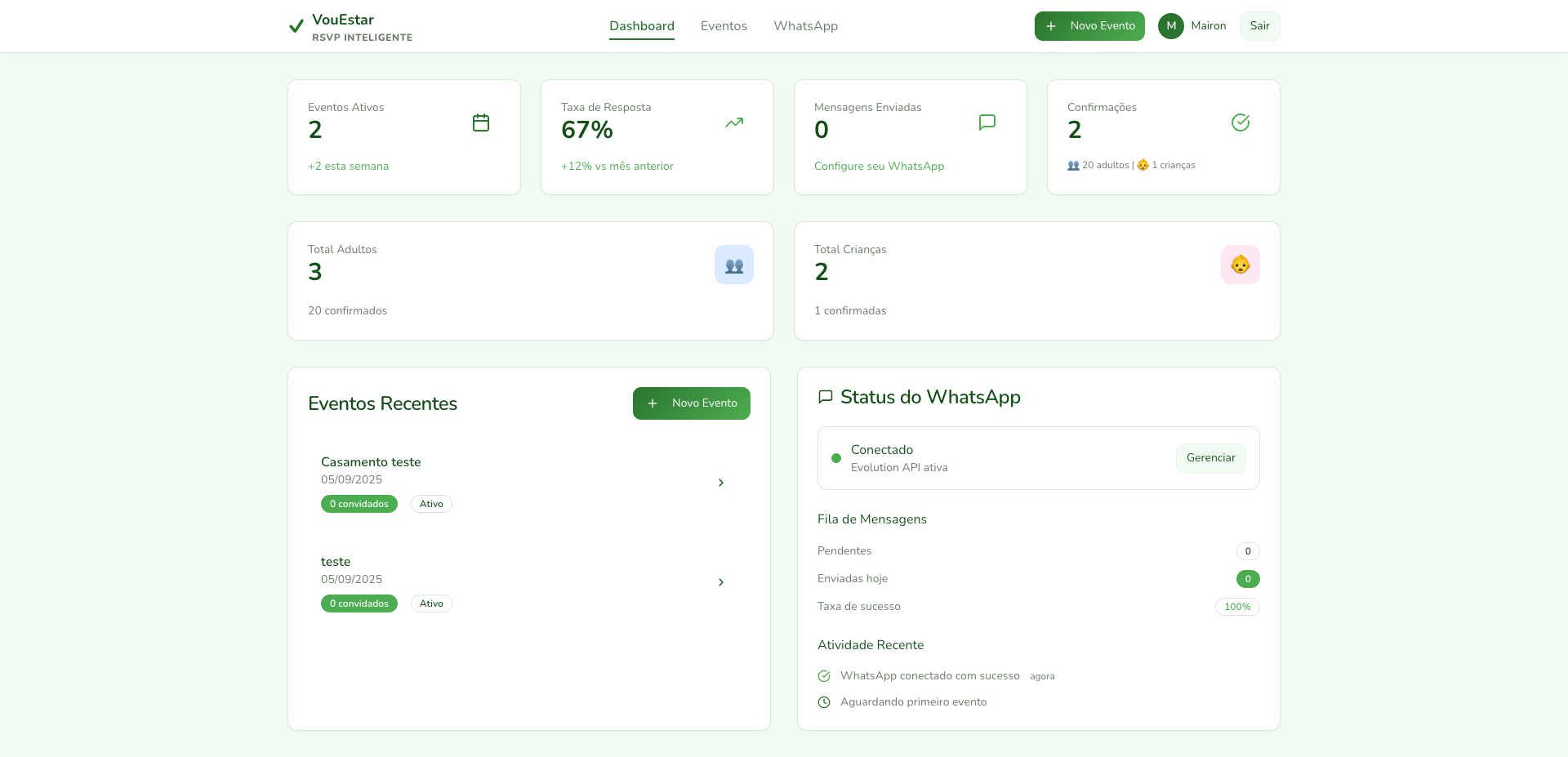The height and width of the screenshot is (757, 1568).
Task: Click the VouEstar checkmark logo
Action: [x=296, y=26]
